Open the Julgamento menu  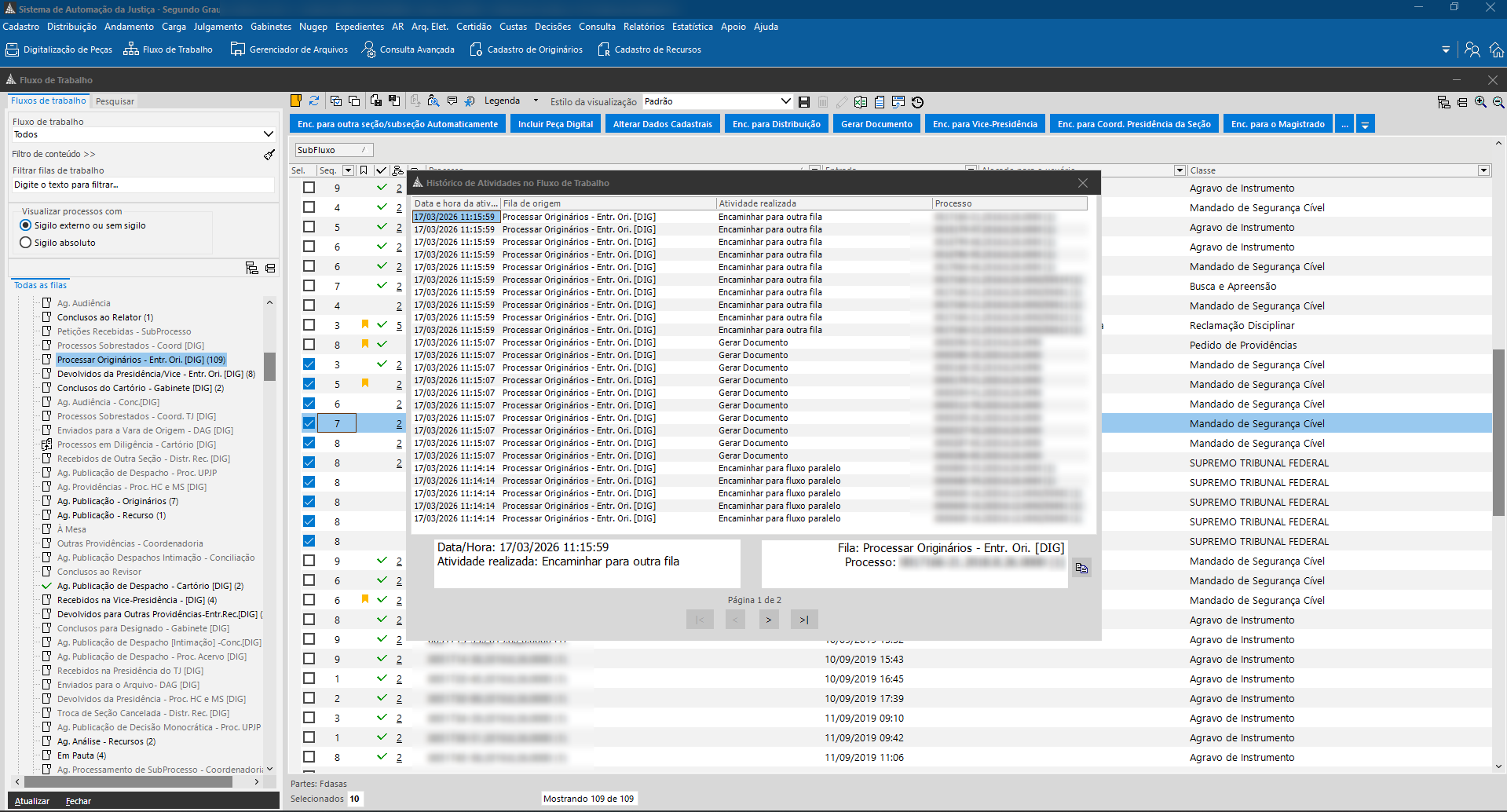pos(218,27)
